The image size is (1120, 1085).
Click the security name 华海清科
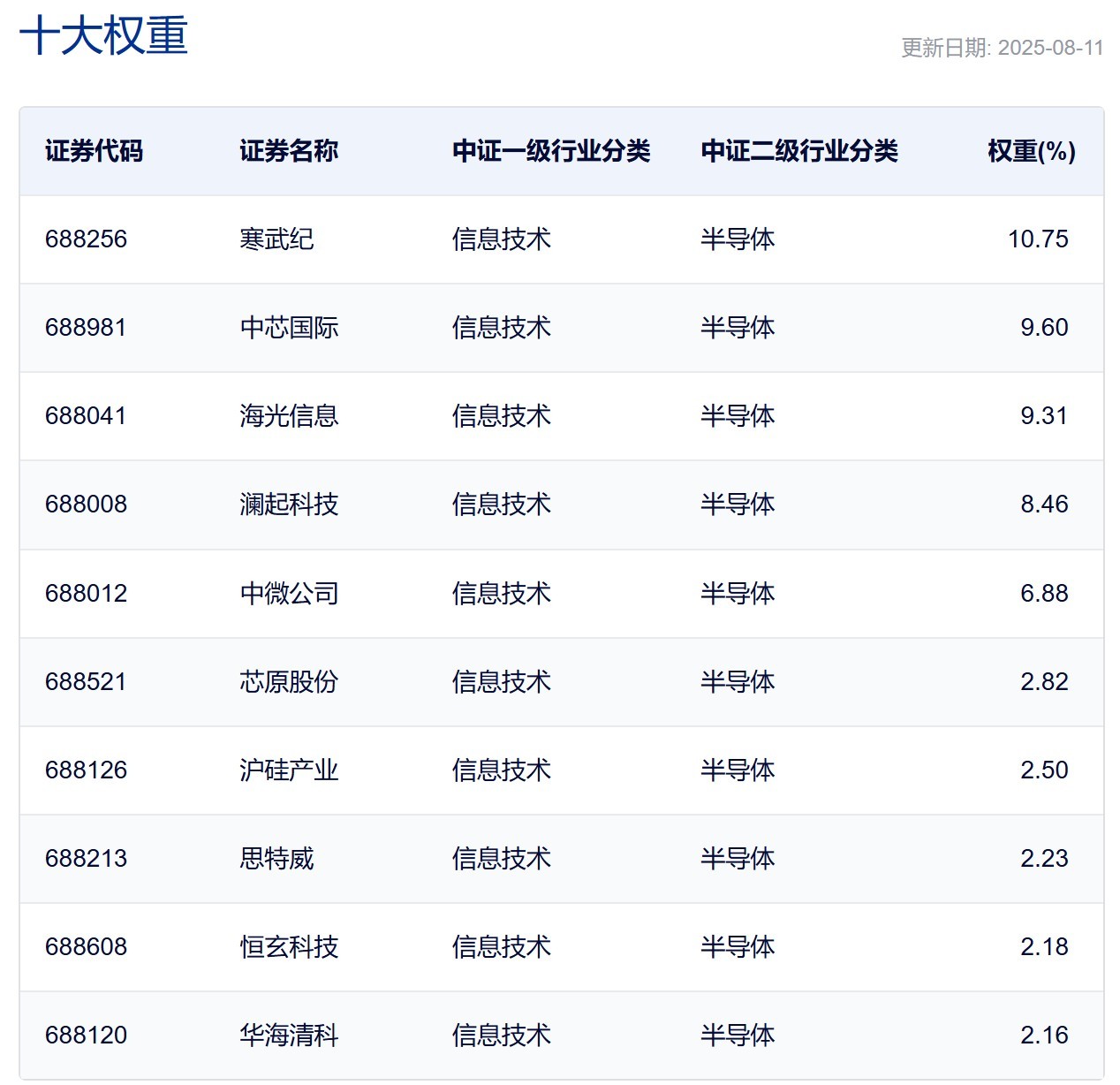289,1035
